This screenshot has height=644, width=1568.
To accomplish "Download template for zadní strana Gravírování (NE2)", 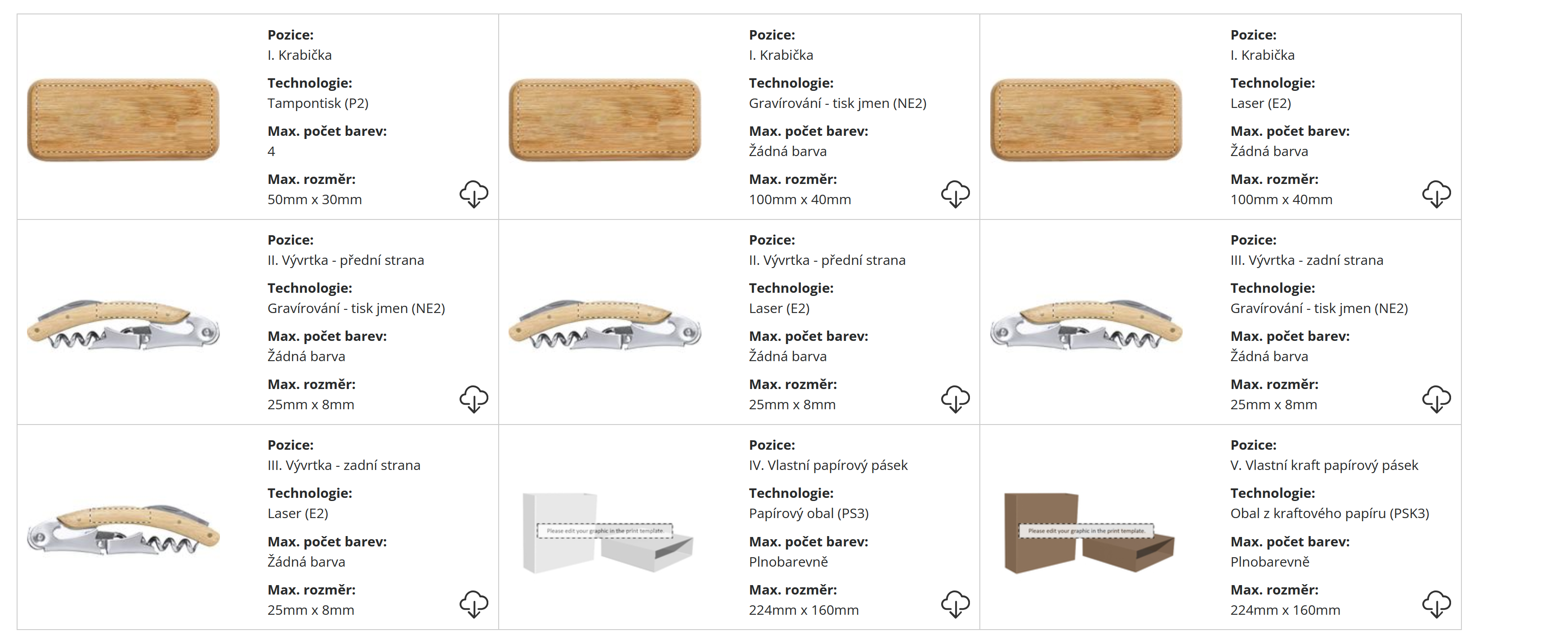I will [1437, 399].
